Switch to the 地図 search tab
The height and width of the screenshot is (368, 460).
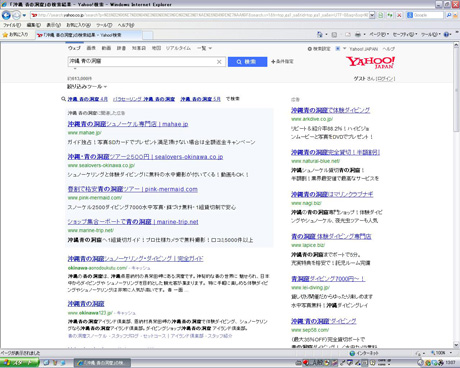(156, 48)
